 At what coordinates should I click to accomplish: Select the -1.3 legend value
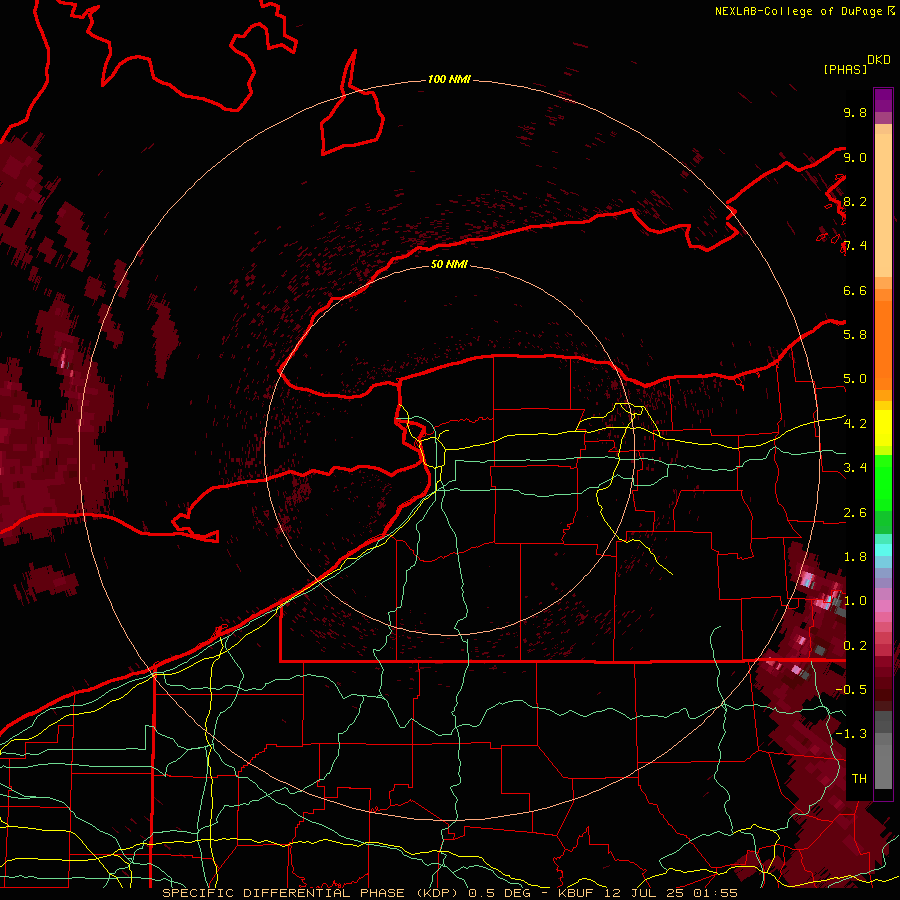851,734
